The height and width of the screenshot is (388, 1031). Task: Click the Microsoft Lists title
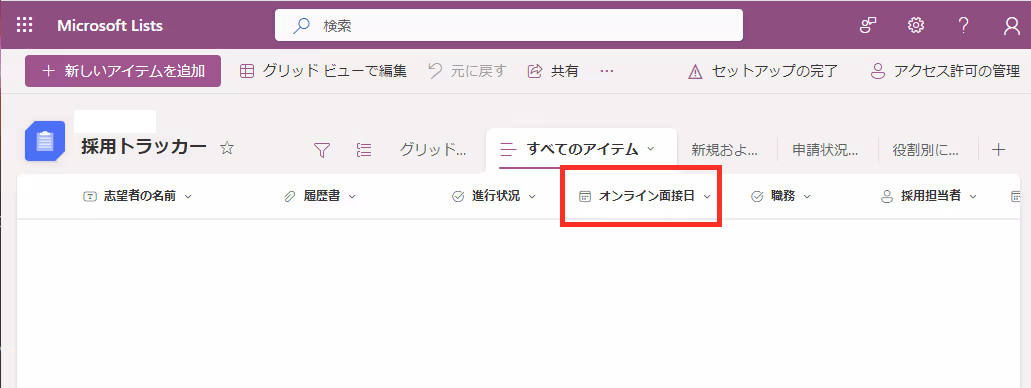click(110, 26)
